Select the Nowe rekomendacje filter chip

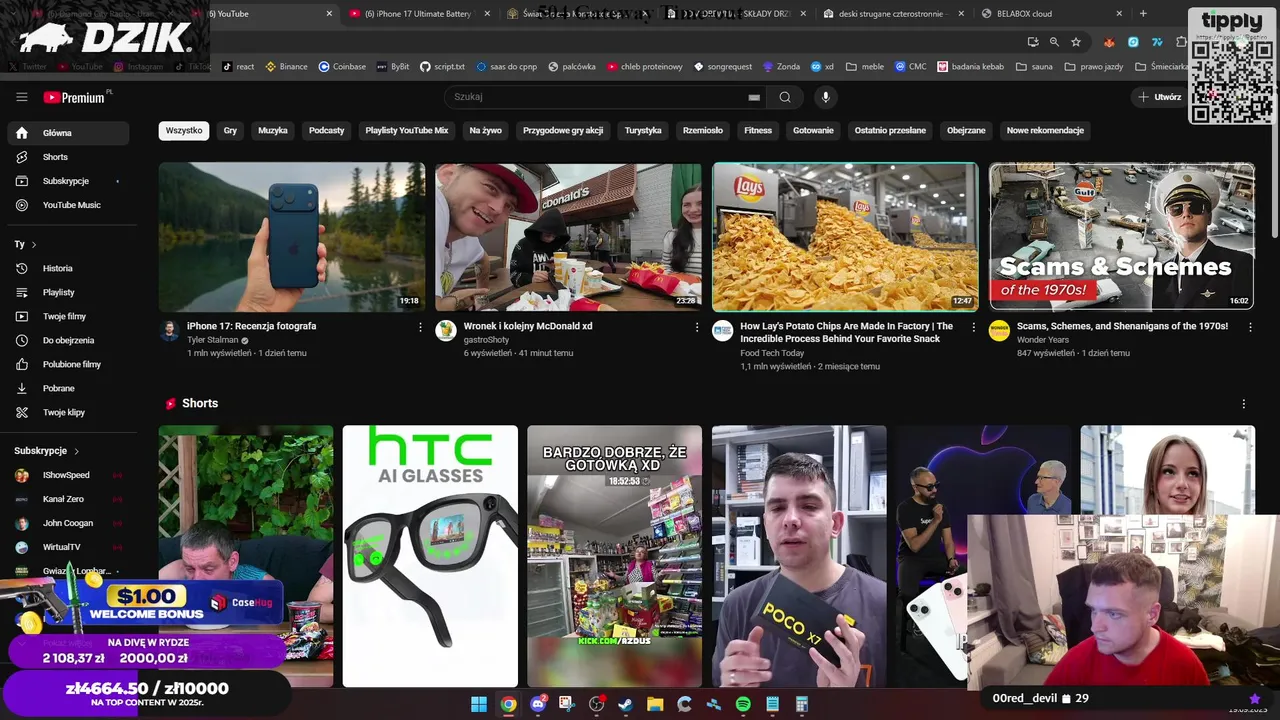[x=1045, y=130]
